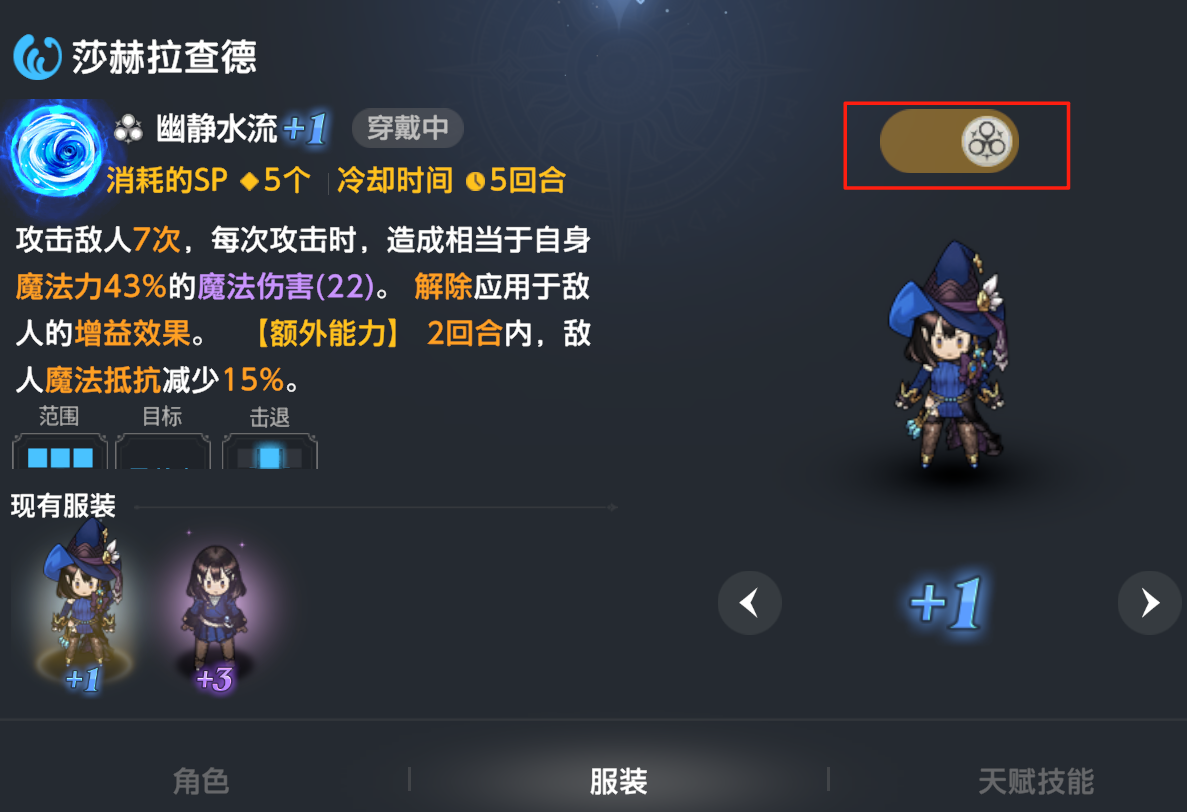Click the 穿戴中 status button
The height and width of the screenshot is (812, 1187).
point(408,128)
